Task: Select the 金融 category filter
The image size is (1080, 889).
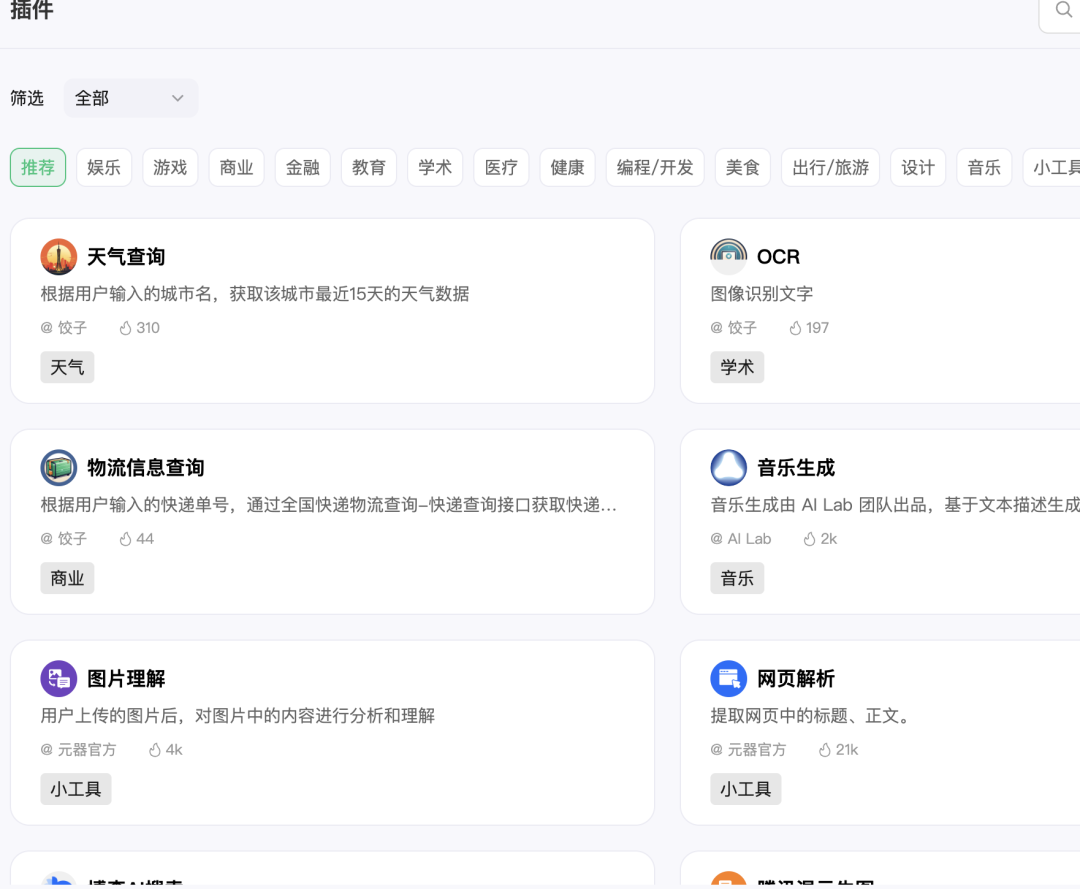Action: 302,167
